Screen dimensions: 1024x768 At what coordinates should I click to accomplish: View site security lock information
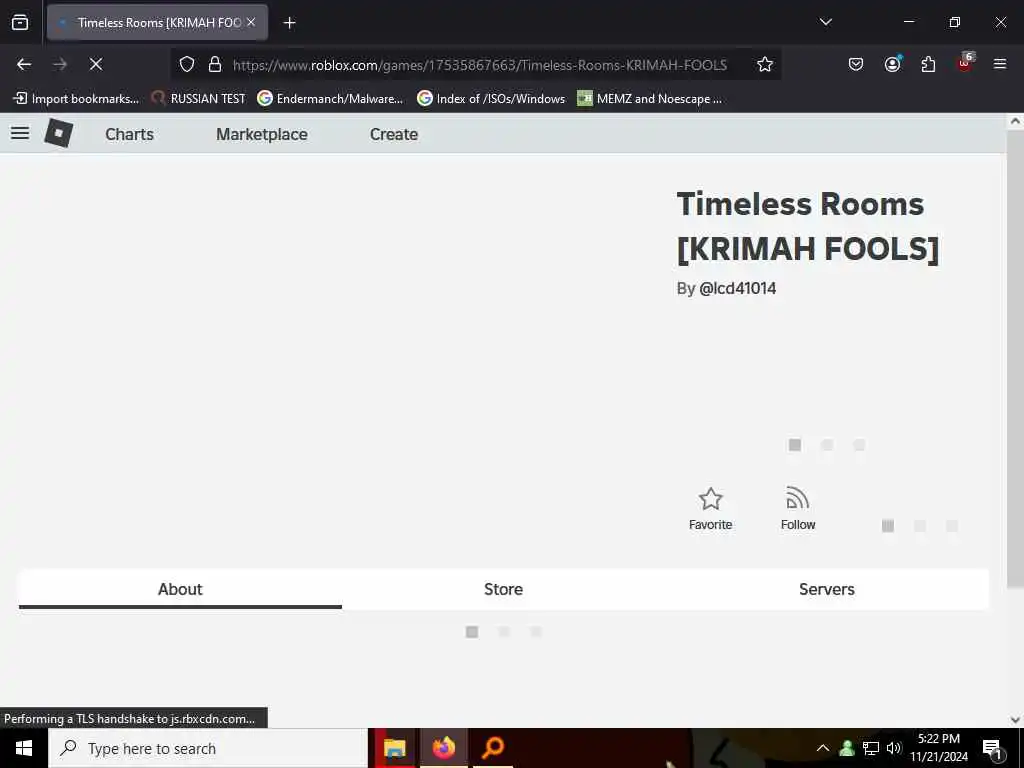214,64
